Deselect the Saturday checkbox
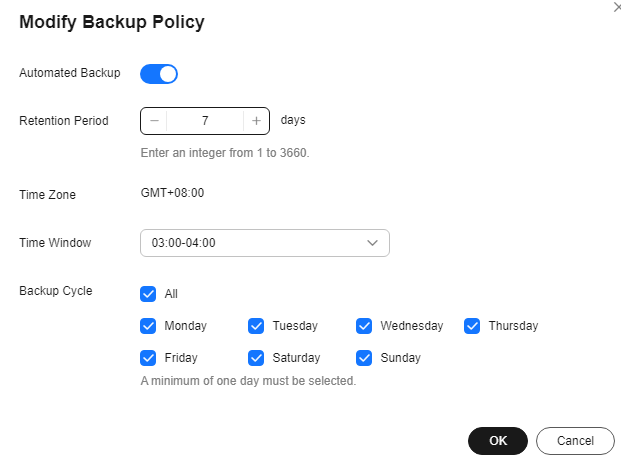Screen dimensions: 621x468 click(257, 358)
